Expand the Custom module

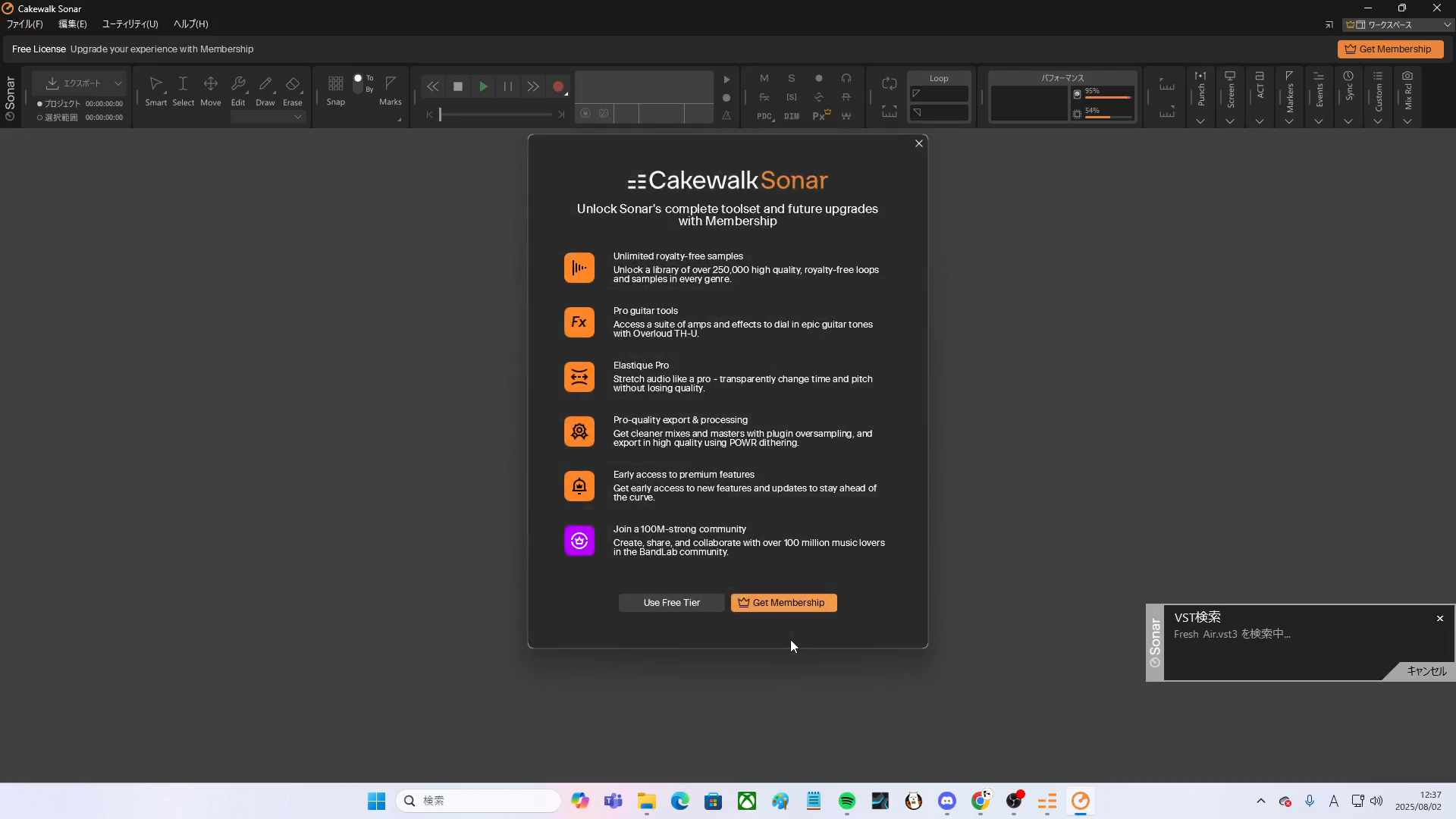(x=1378, y=121)
